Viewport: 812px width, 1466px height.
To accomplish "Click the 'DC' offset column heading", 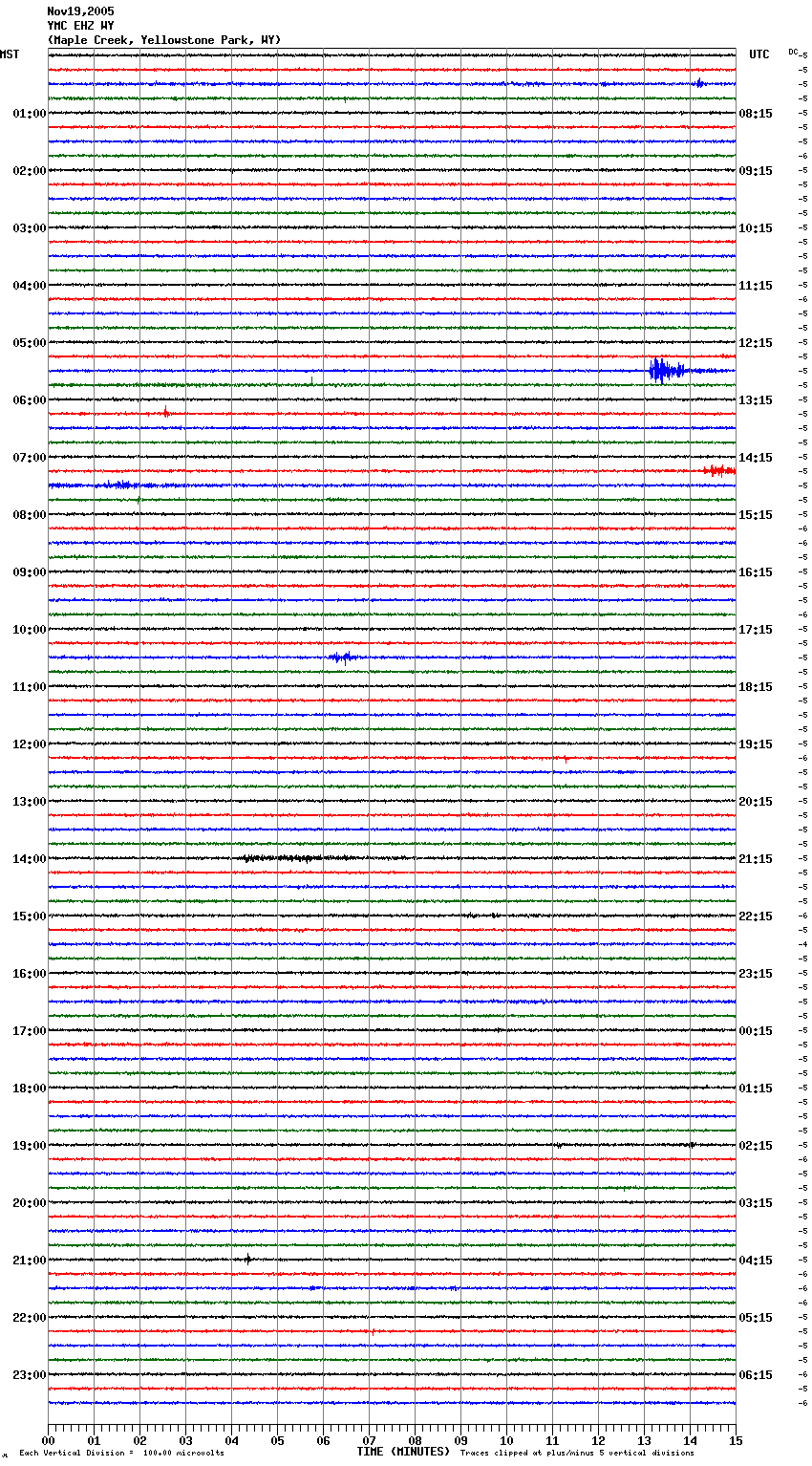I will coord(793,52).
